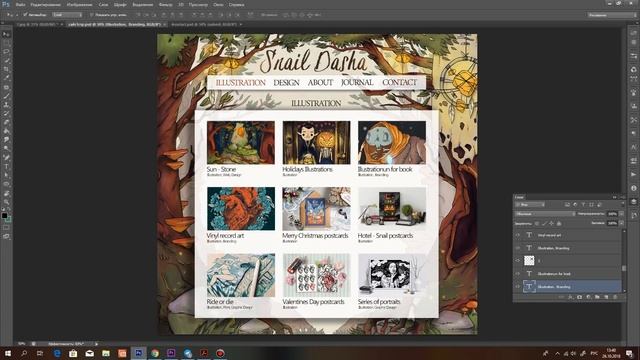Open the Layers panel options menu
This screenshot has width=640, height=360.
pyautogui.click(x=622, y=197)
